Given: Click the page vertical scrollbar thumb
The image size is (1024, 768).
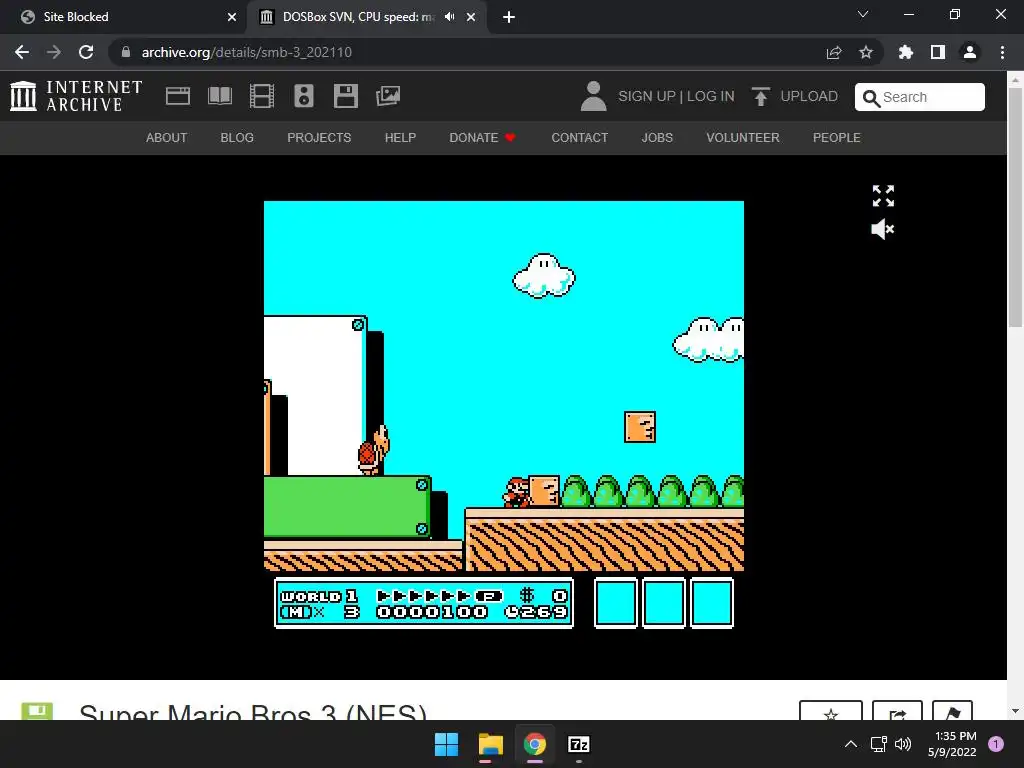Looking at the screenshot, I should tap(1016, 208).
